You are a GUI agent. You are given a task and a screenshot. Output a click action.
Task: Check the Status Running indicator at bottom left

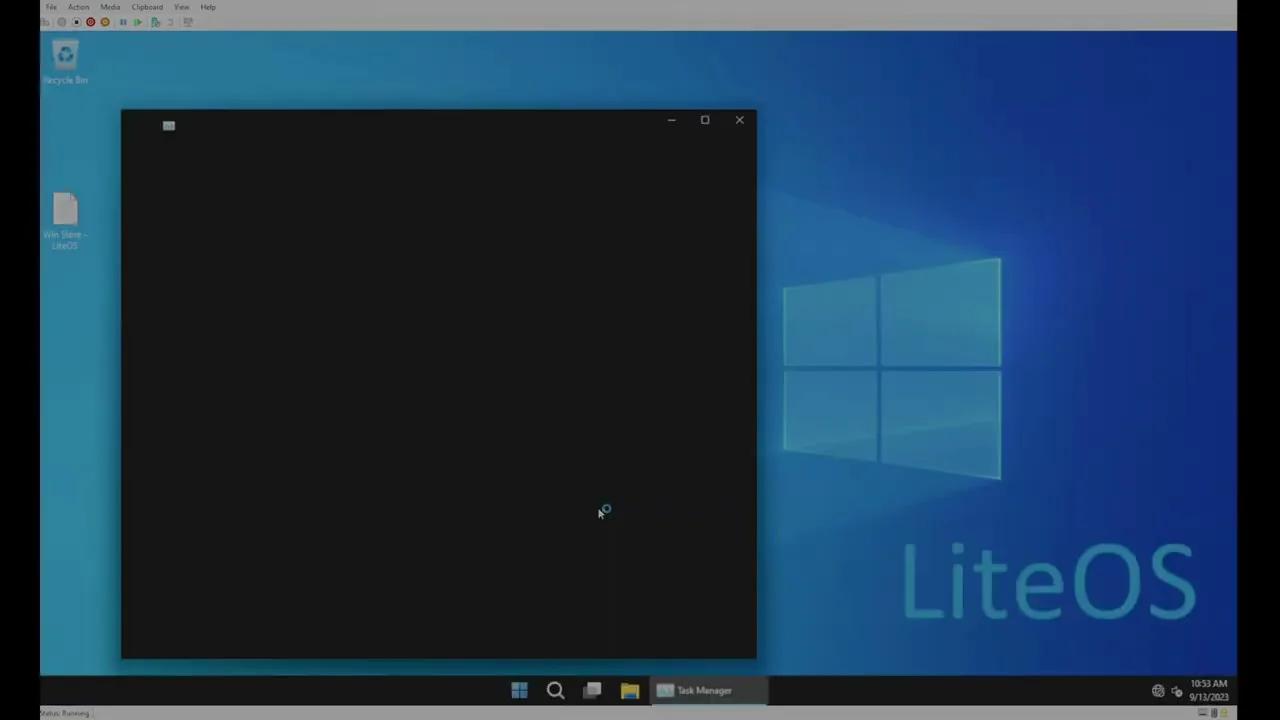click(63, 713)
